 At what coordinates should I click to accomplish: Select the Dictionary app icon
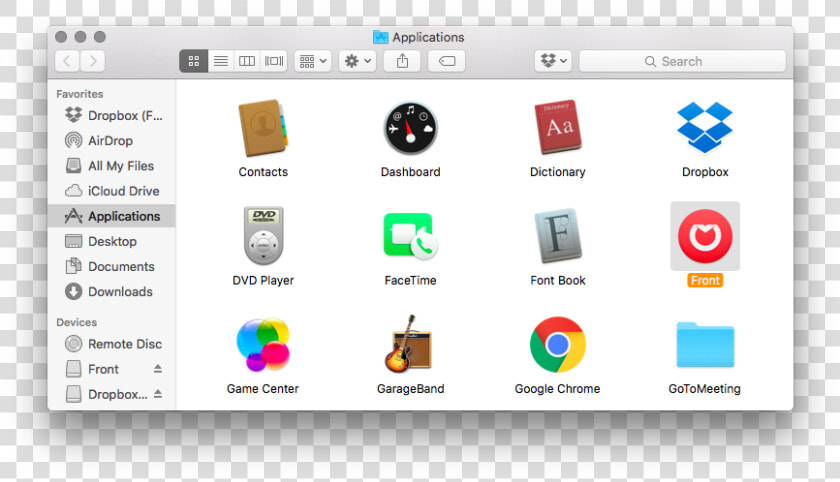click(558, 127)
